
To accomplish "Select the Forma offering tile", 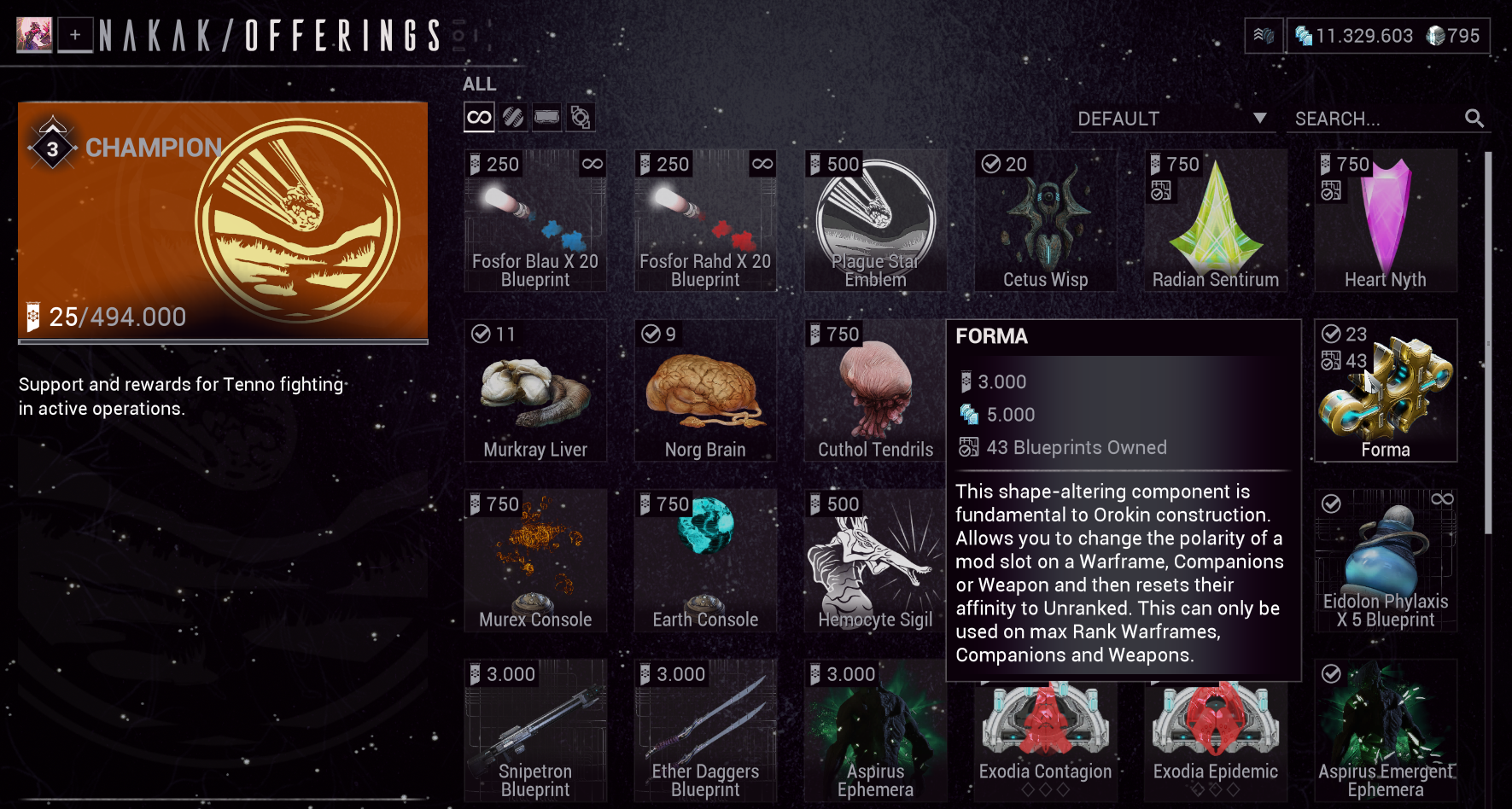I will click(1386, 391).
